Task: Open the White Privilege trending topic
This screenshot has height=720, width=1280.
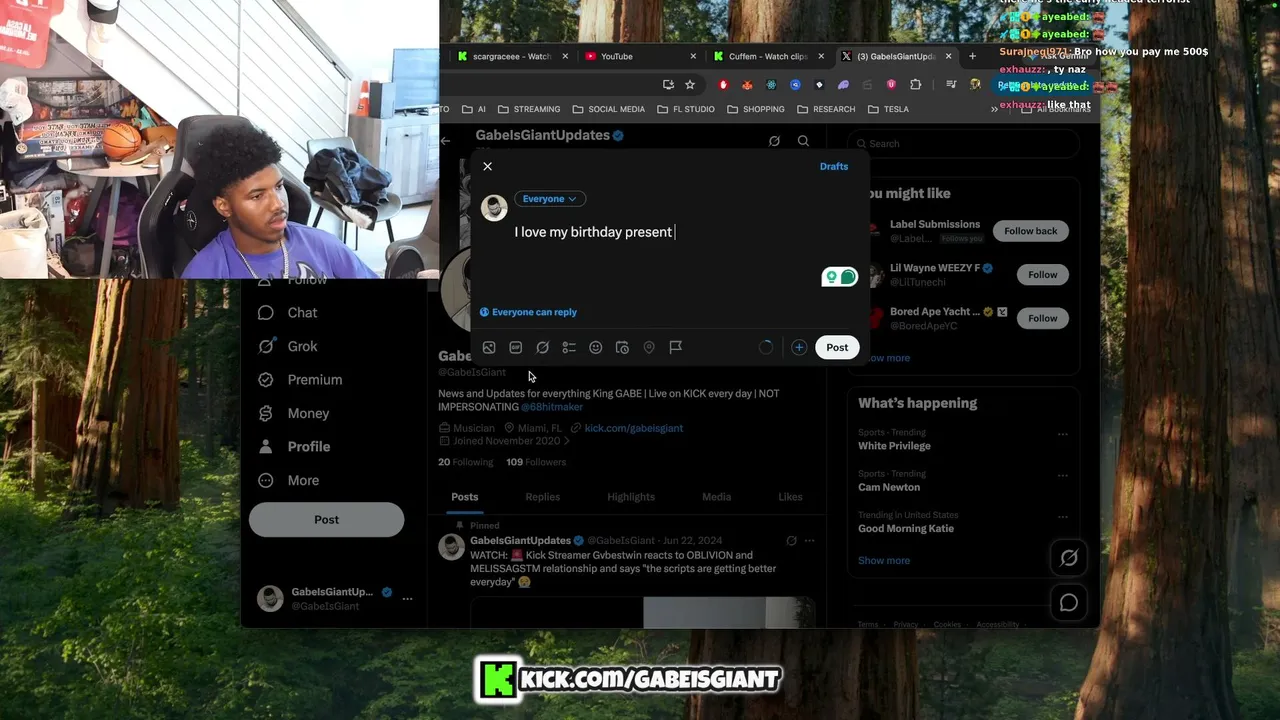Action: (x=894, y=446)
